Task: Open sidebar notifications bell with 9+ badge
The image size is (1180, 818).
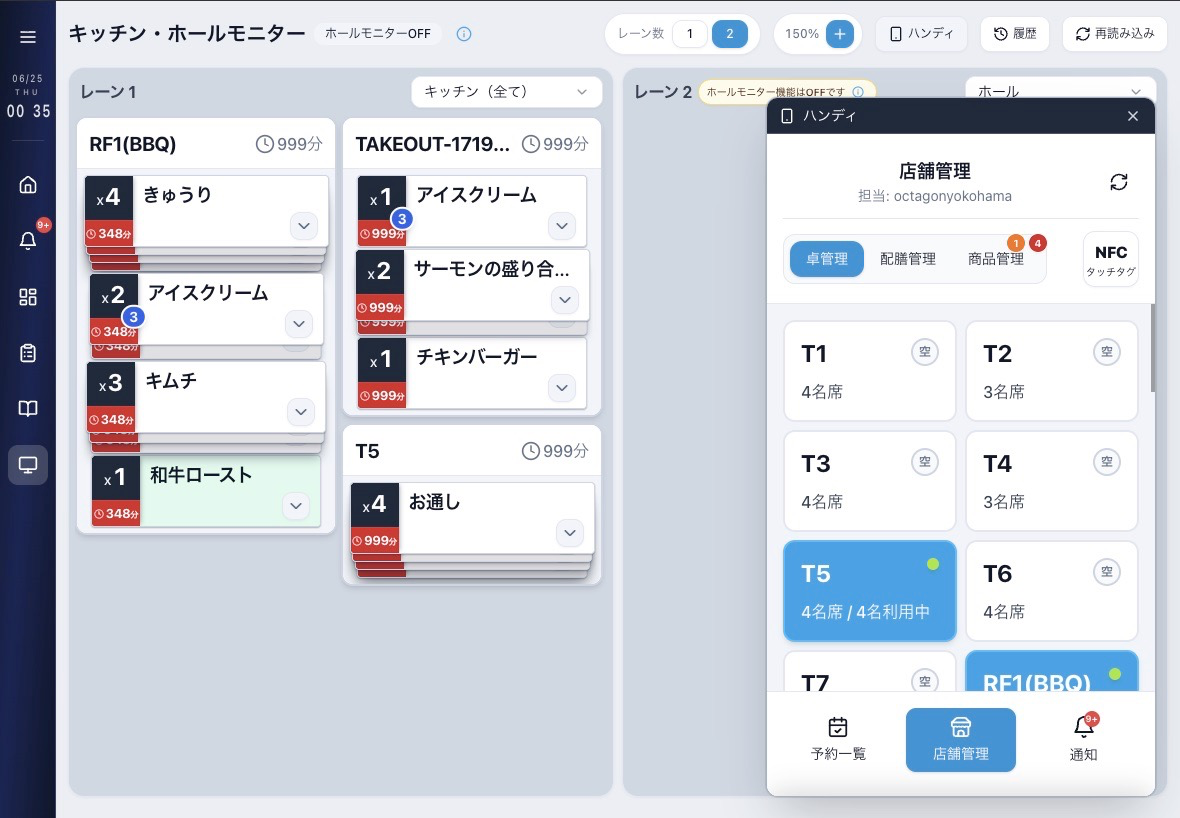Action: [x=28, y=240]
